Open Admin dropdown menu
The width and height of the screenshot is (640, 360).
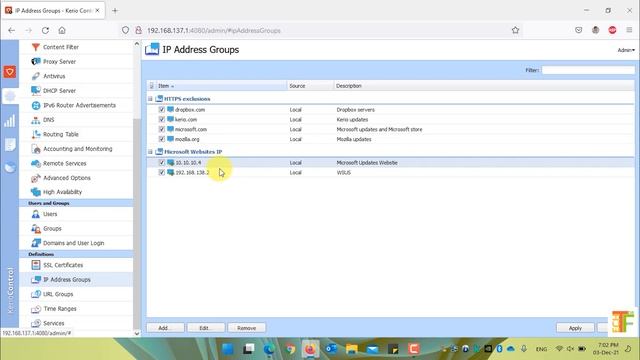[x=626, y=50]
